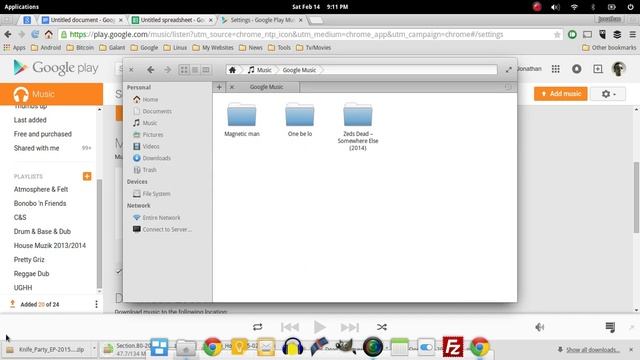Click the Google Music breadcrumb
640x360 pixels.
[299, 70]
